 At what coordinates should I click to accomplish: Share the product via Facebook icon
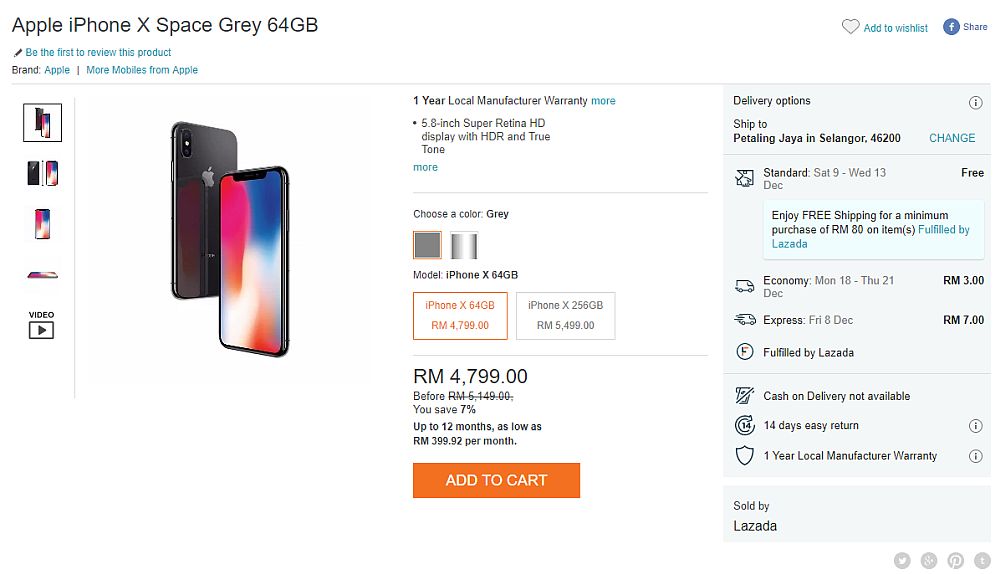click(951, 27)
